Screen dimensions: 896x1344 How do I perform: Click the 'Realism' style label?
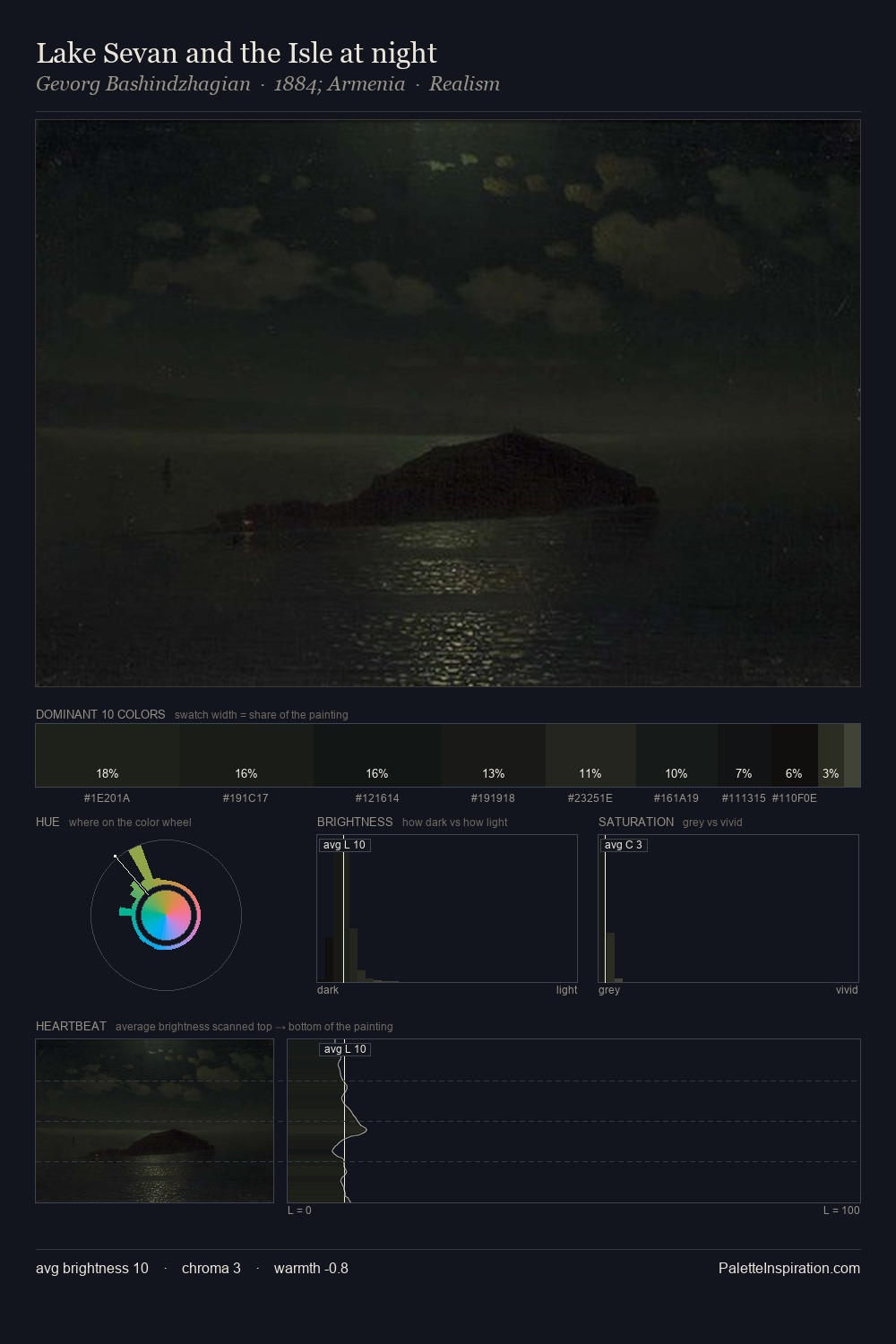(464, 84)
